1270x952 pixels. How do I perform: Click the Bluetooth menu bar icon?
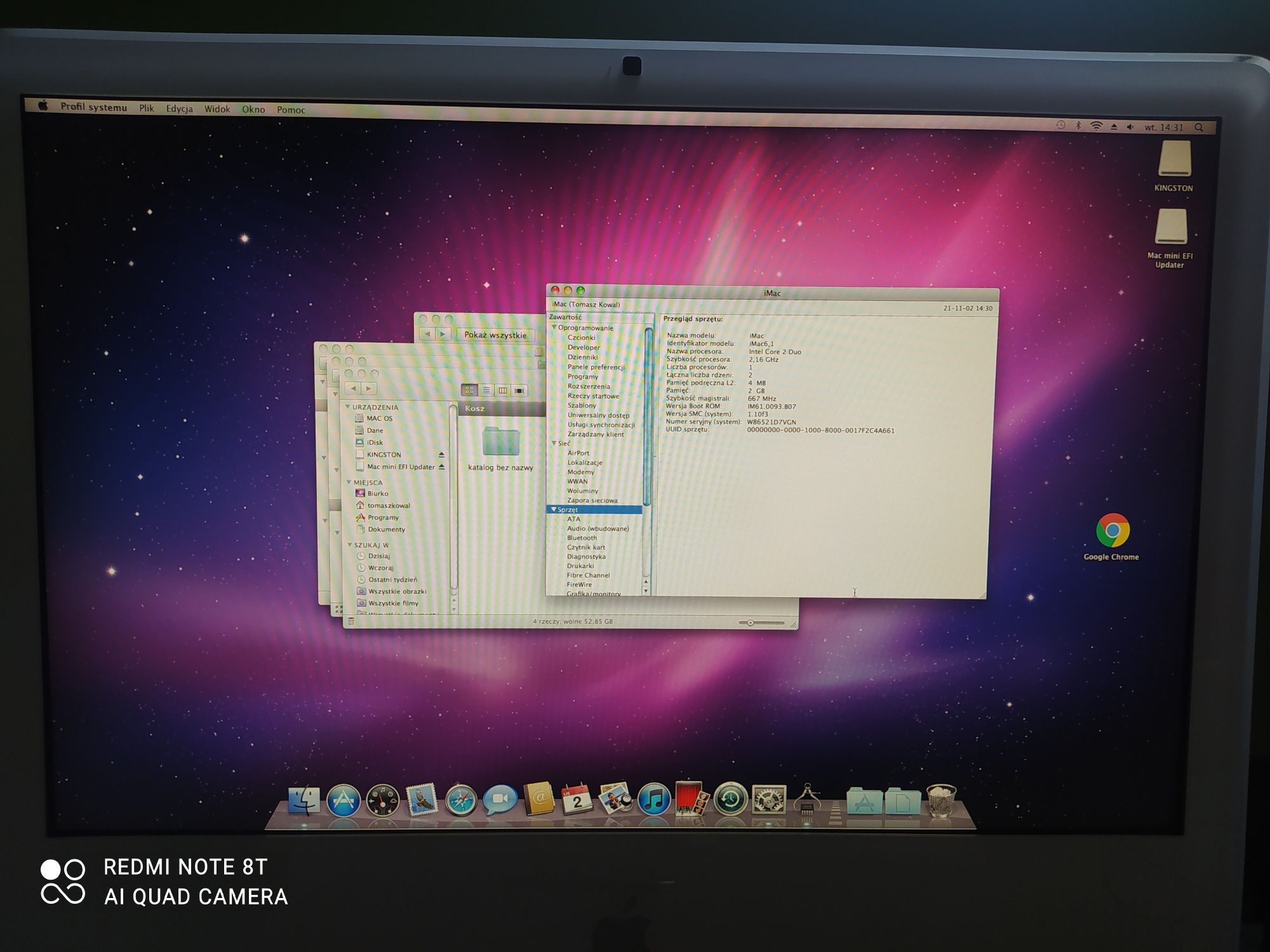pos(1078,126)
